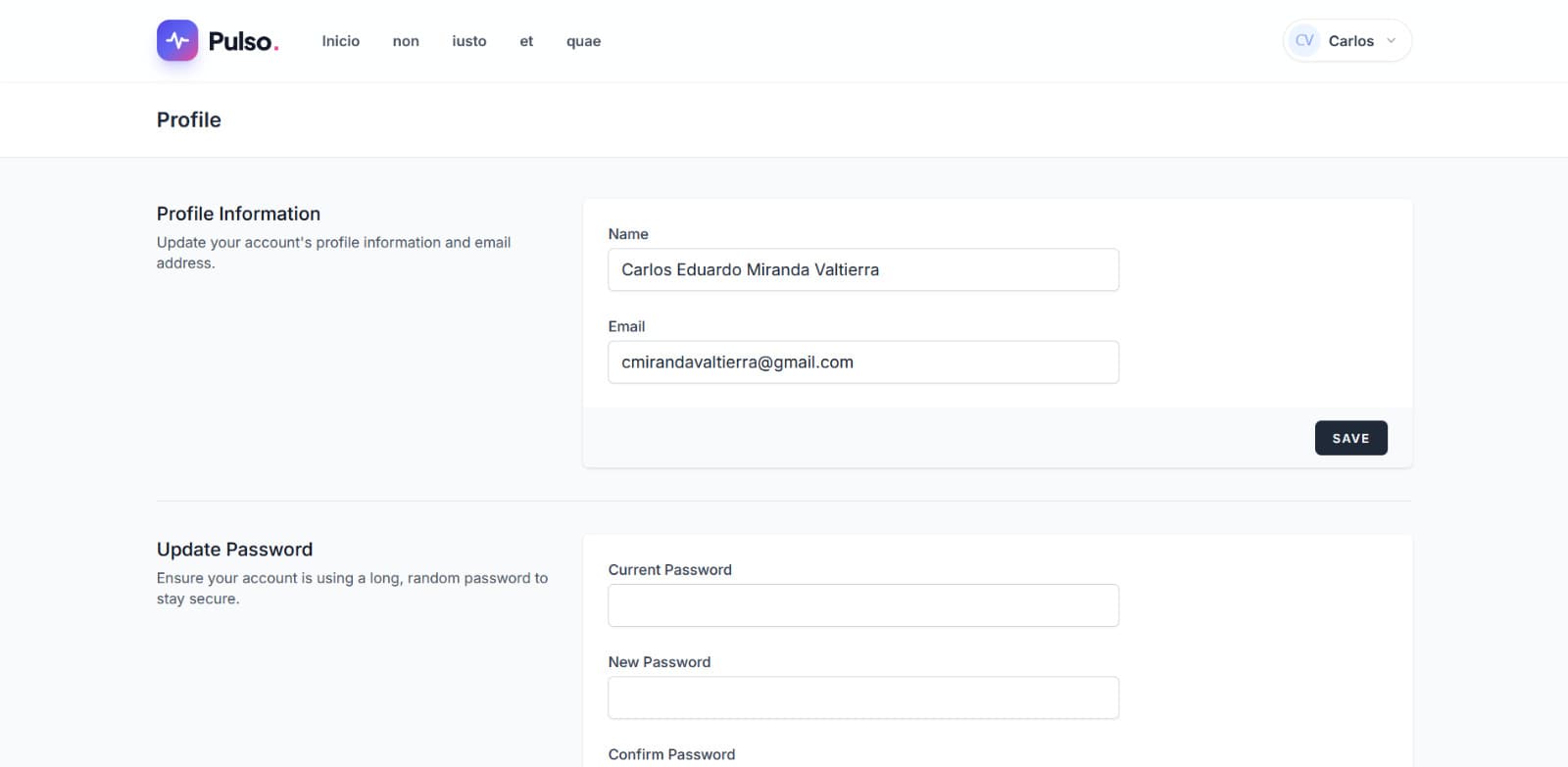
Task: Click the Confirm Password label
Action: point(671,754)
